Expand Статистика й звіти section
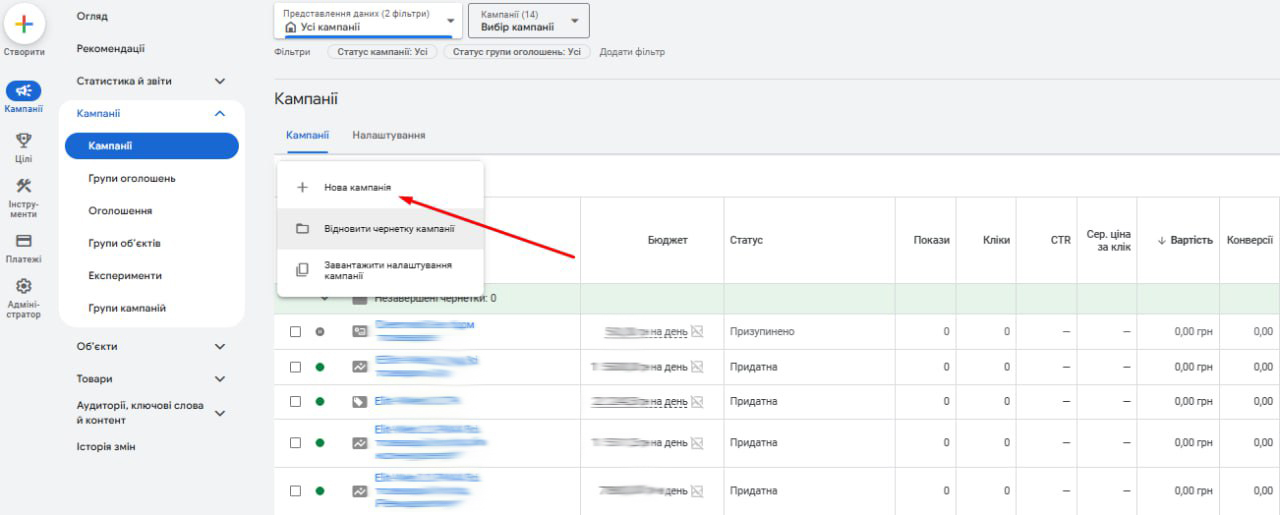1280x515 pixels. 220,81
